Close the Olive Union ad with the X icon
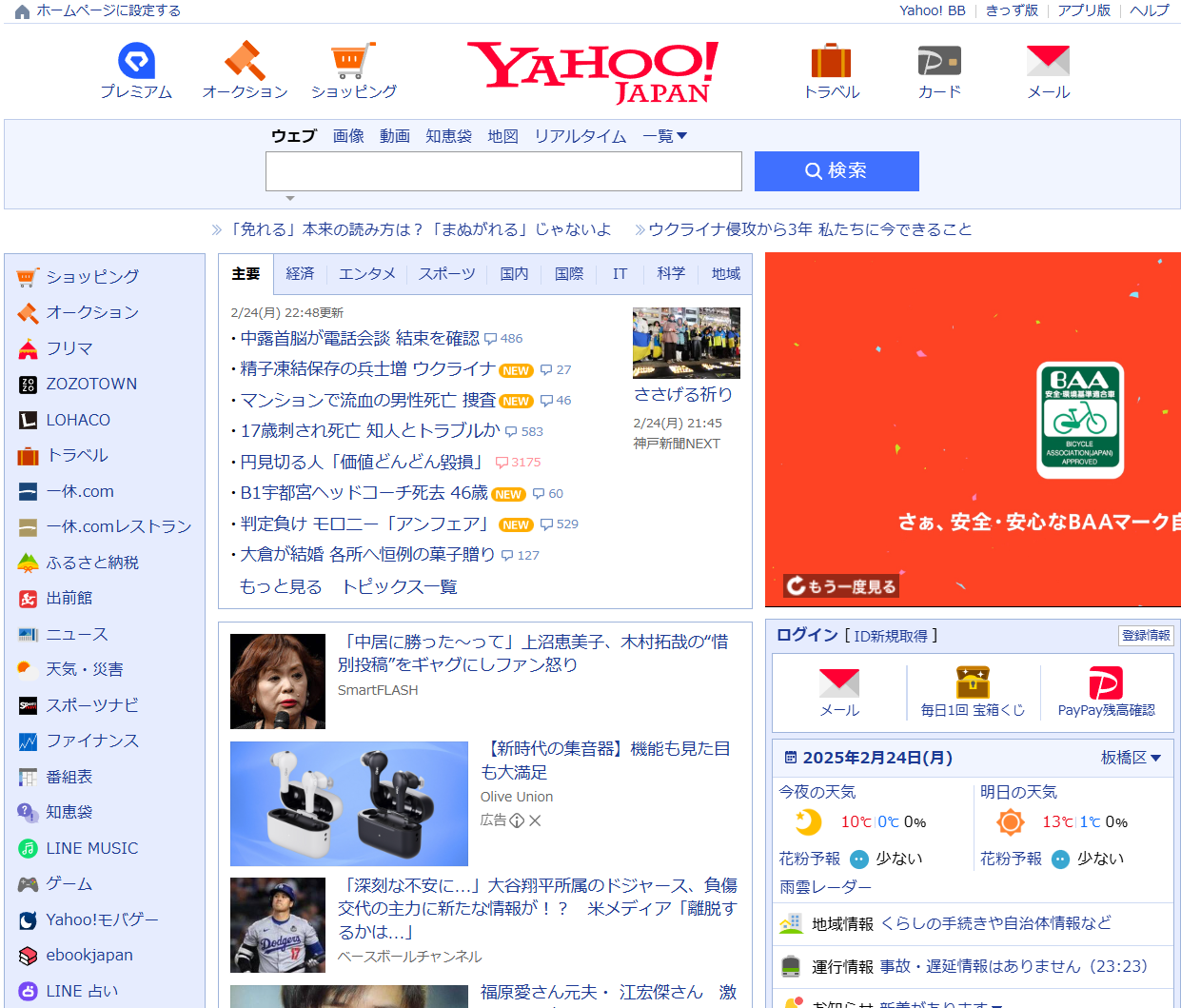1181x1008 pixels. (535, 820)
